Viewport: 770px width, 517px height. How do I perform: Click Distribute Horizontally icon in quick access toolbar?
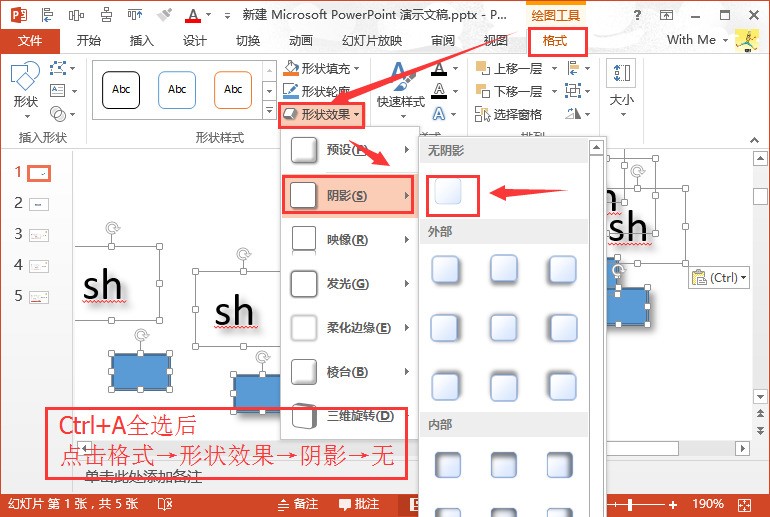(x=76, y=15)
